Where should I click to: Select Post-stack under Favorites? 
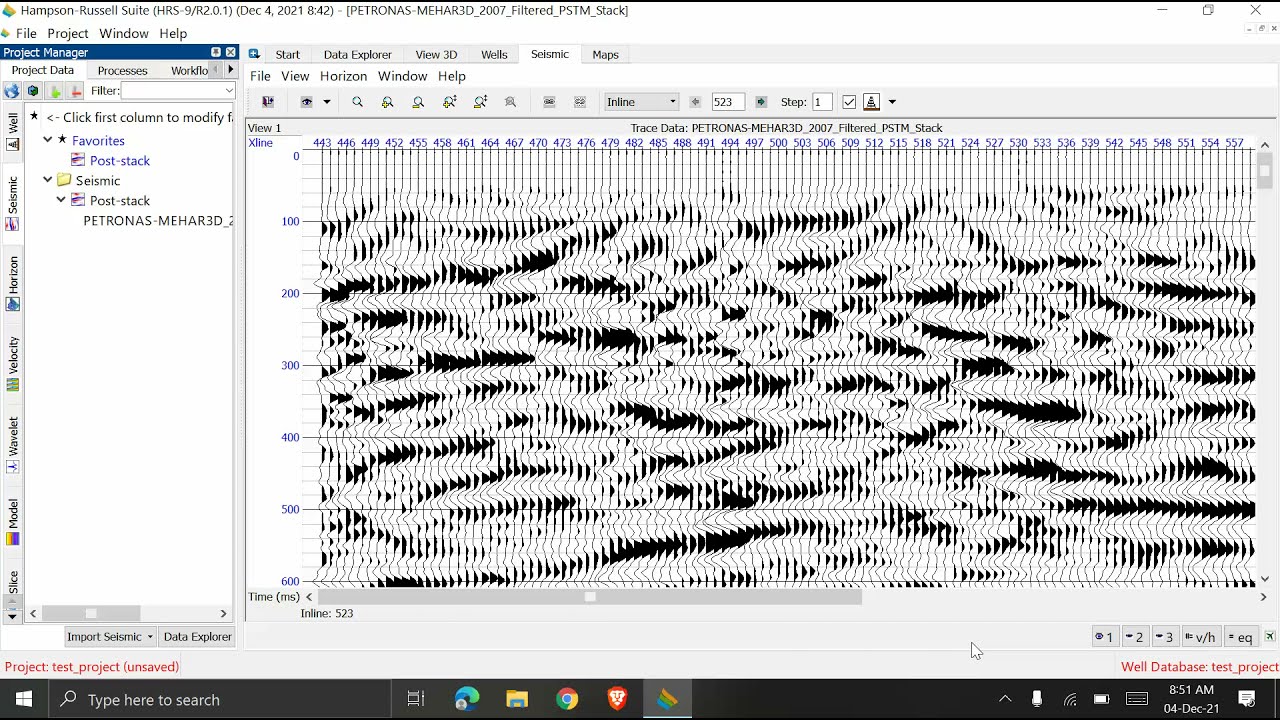[120, 161]
